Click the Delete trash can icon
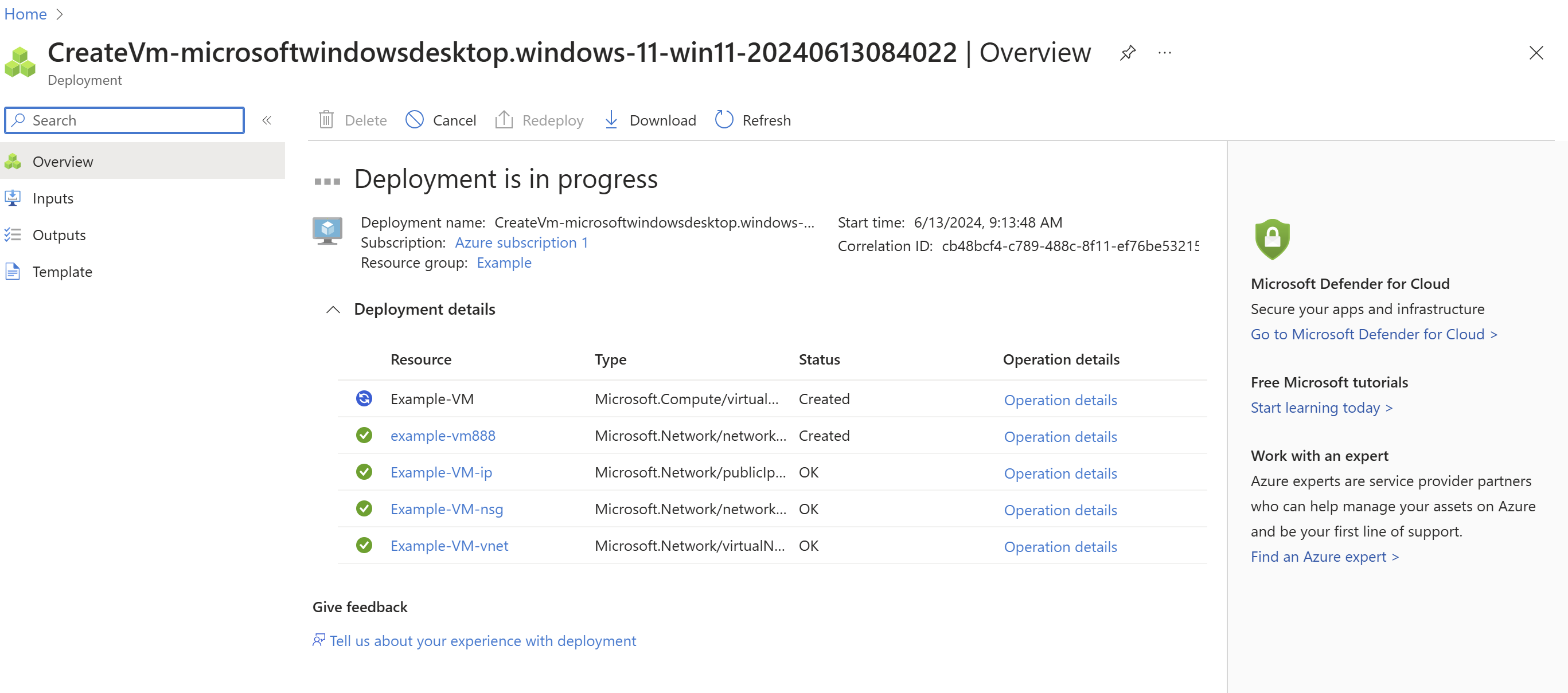Image resolution: width=1568 pixels, height=693 pixels. (326, 120)
